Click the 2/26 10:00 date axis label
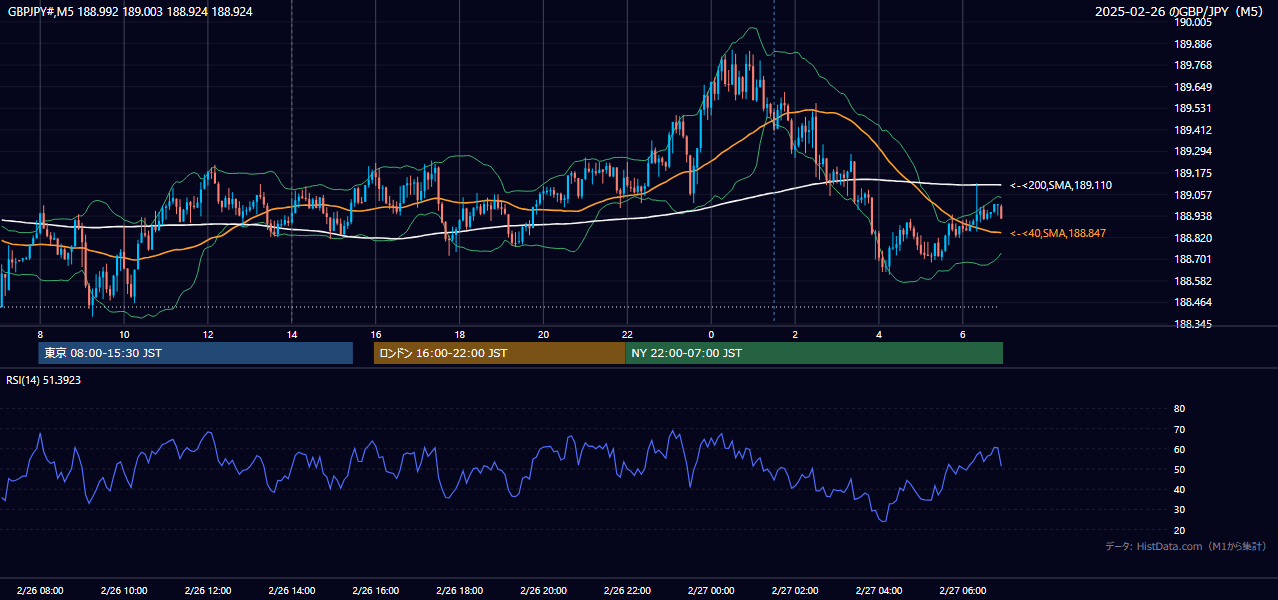Image resolution: width=1278 pixels, height=600 pixels. coord(124,591)
